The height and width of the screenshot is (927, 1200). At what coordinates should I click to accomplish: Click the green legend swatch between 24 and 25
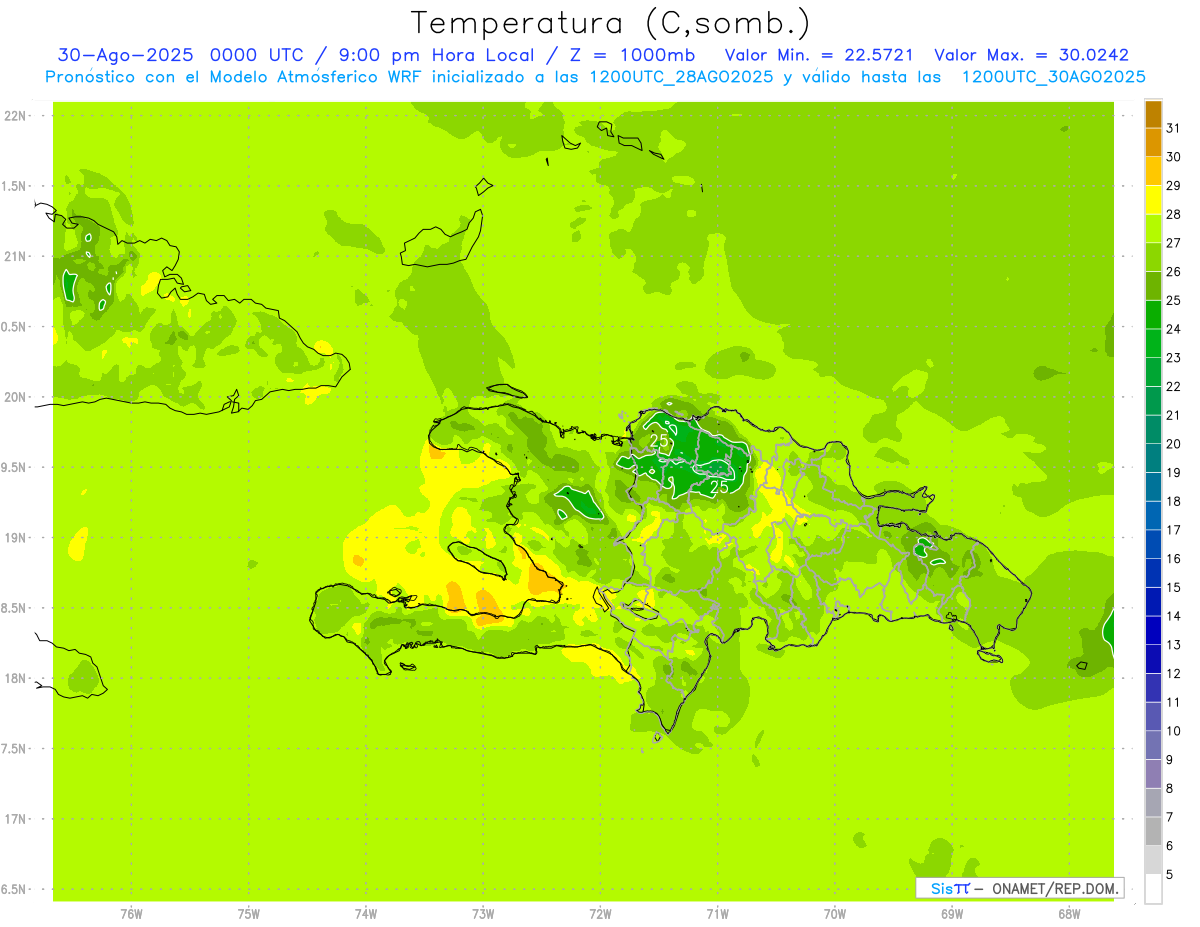click(x=1153, y=315)
